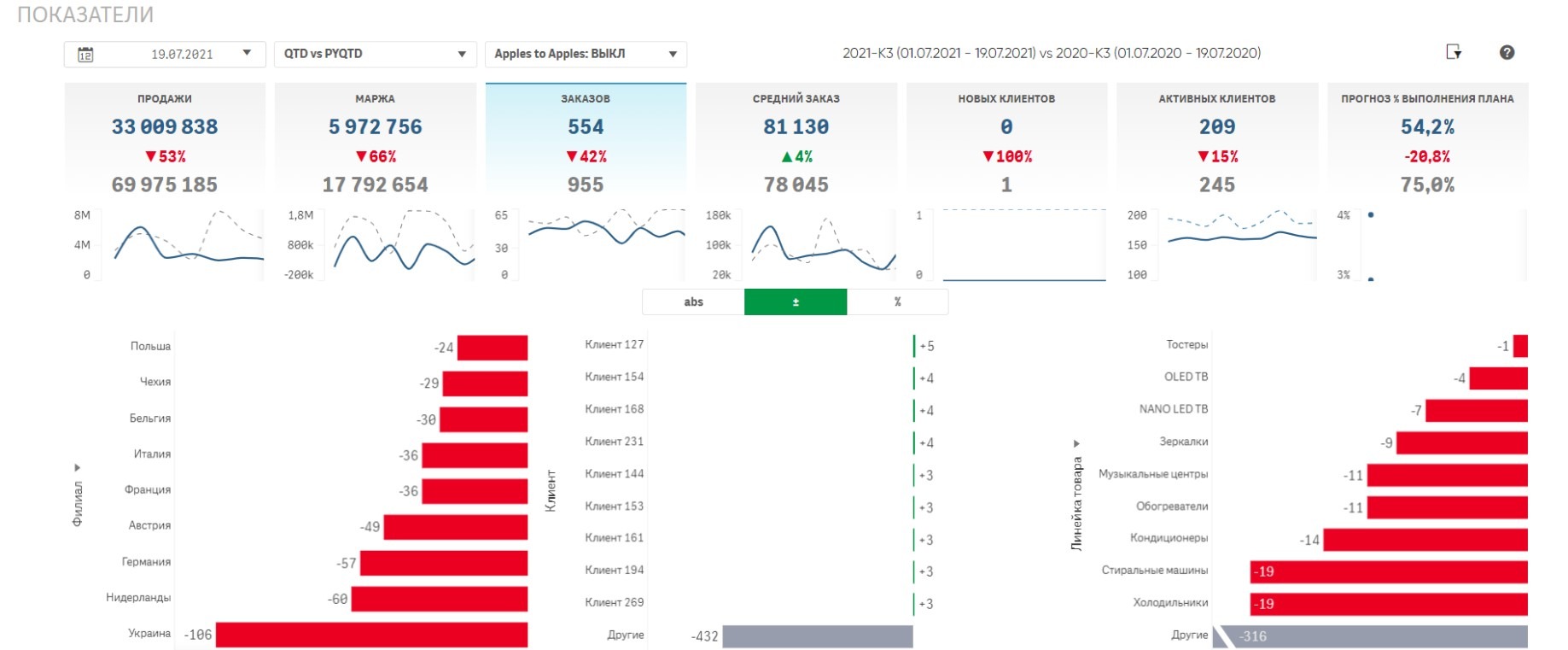Click the arrow icon above Линейка товара axis

(1075, 443)
